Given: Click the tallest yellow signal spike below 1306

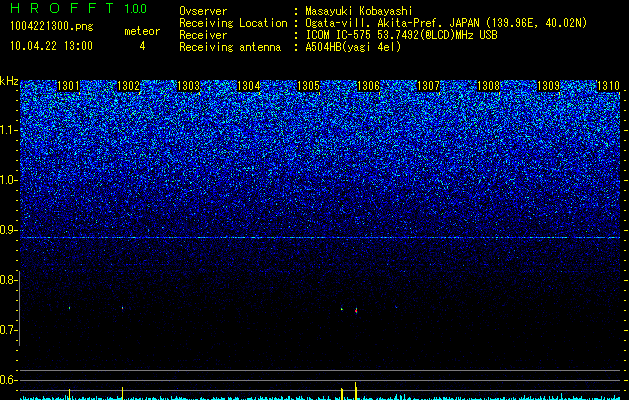Looking at the screenshot, I should click(356, 391).
